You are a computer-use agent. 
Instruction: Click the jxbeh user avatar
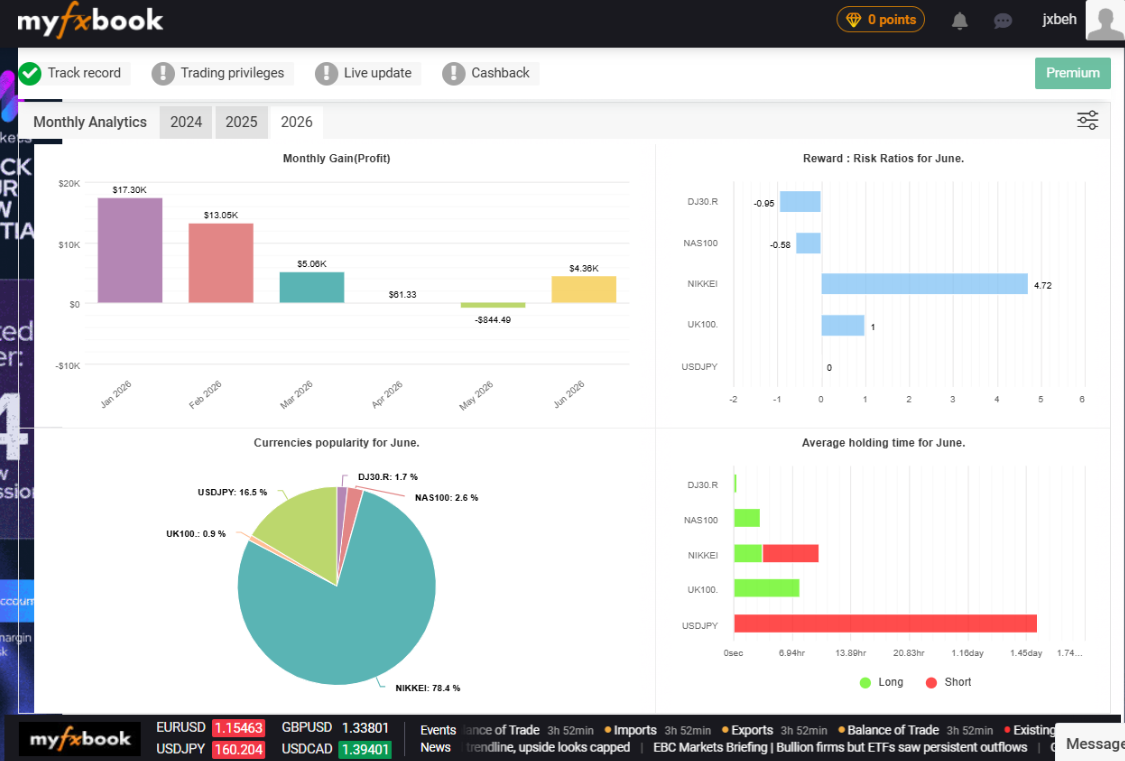1105,20
